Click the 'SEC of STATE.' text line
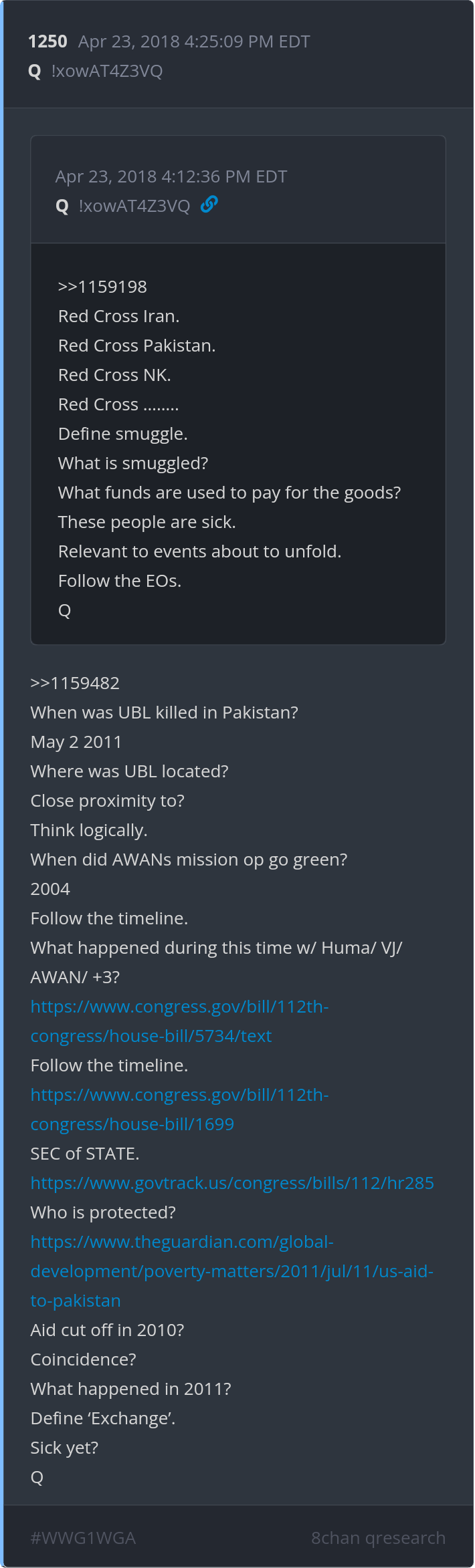Screen dimensions: 475x1568 [x=85, y=1154]
